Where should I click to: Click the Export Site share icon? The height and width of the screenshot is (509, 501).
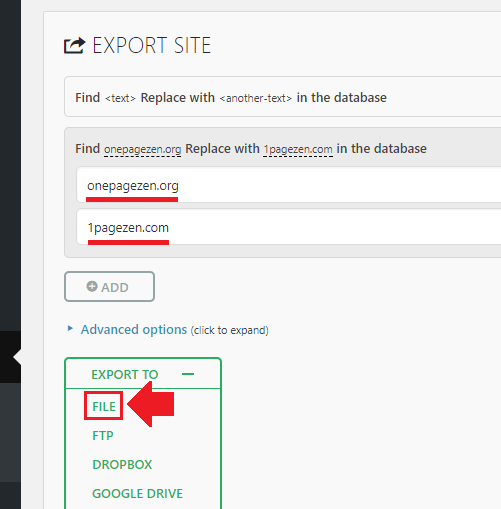click(x=74, y=45)
